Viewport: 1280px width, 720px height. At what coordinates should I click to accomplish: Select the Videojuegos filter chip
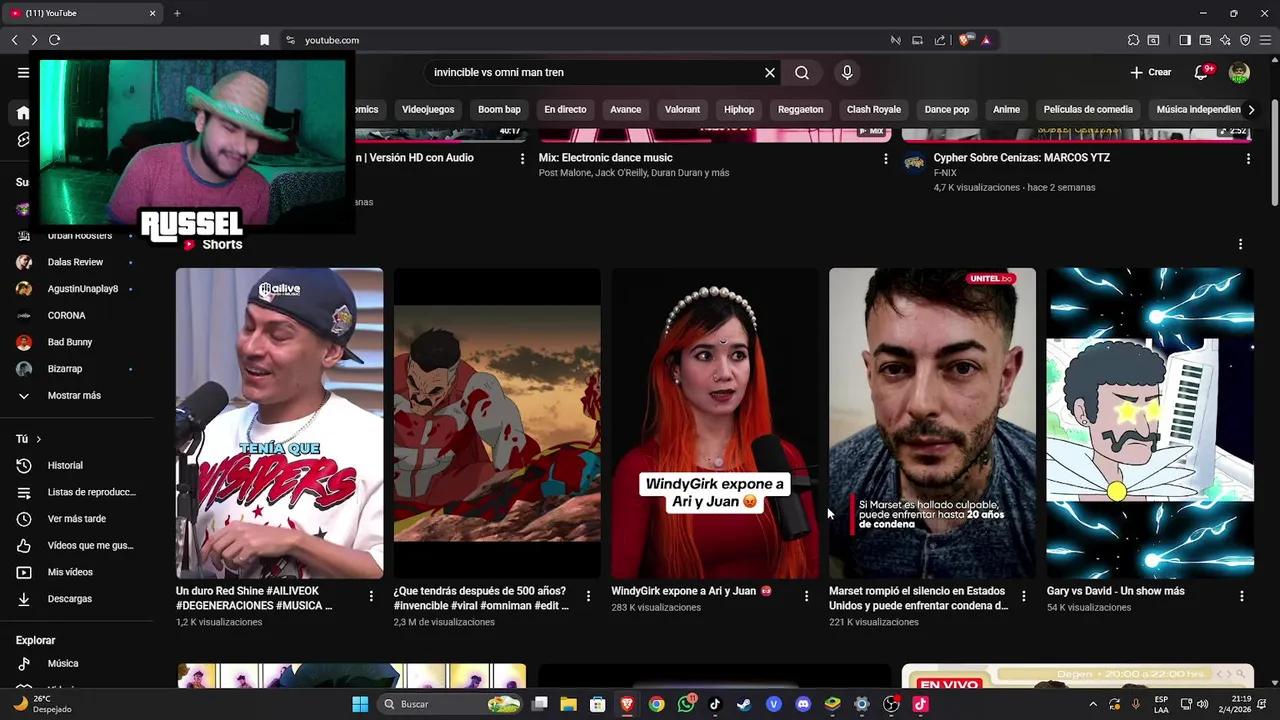tap(428, 109)
